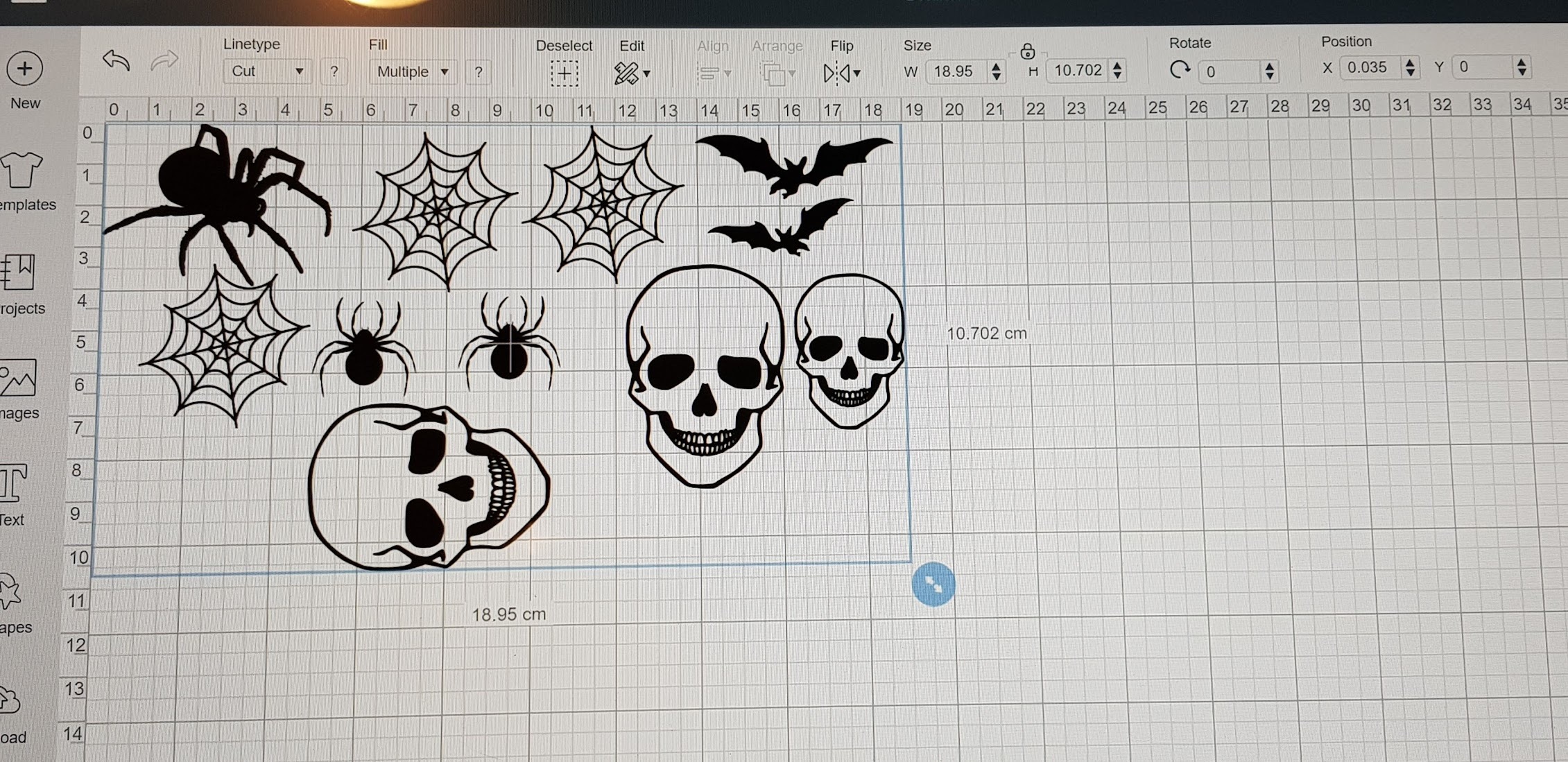
Task: Click the Position Y stepper arrows
Action: tap(1522, 67)
